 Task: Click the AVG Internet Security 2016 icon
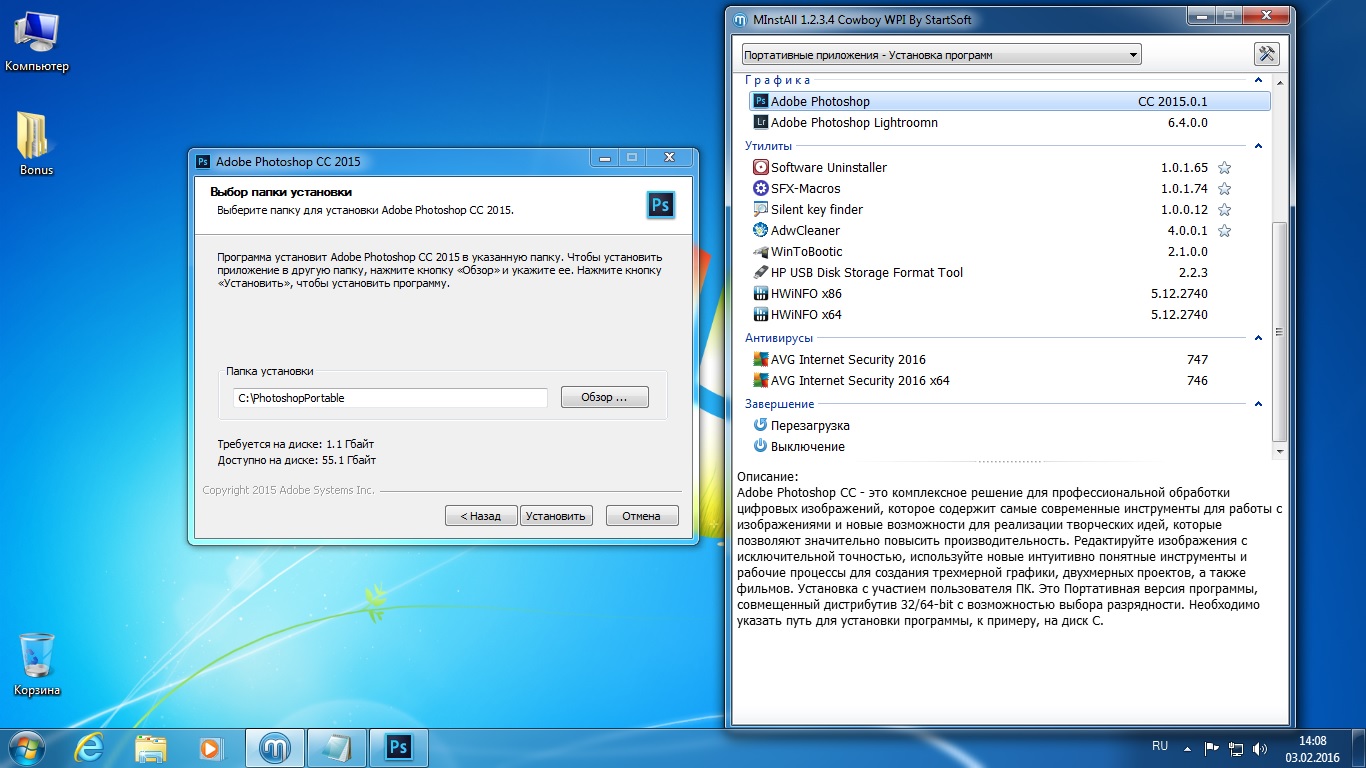click(x=761, y=359)
